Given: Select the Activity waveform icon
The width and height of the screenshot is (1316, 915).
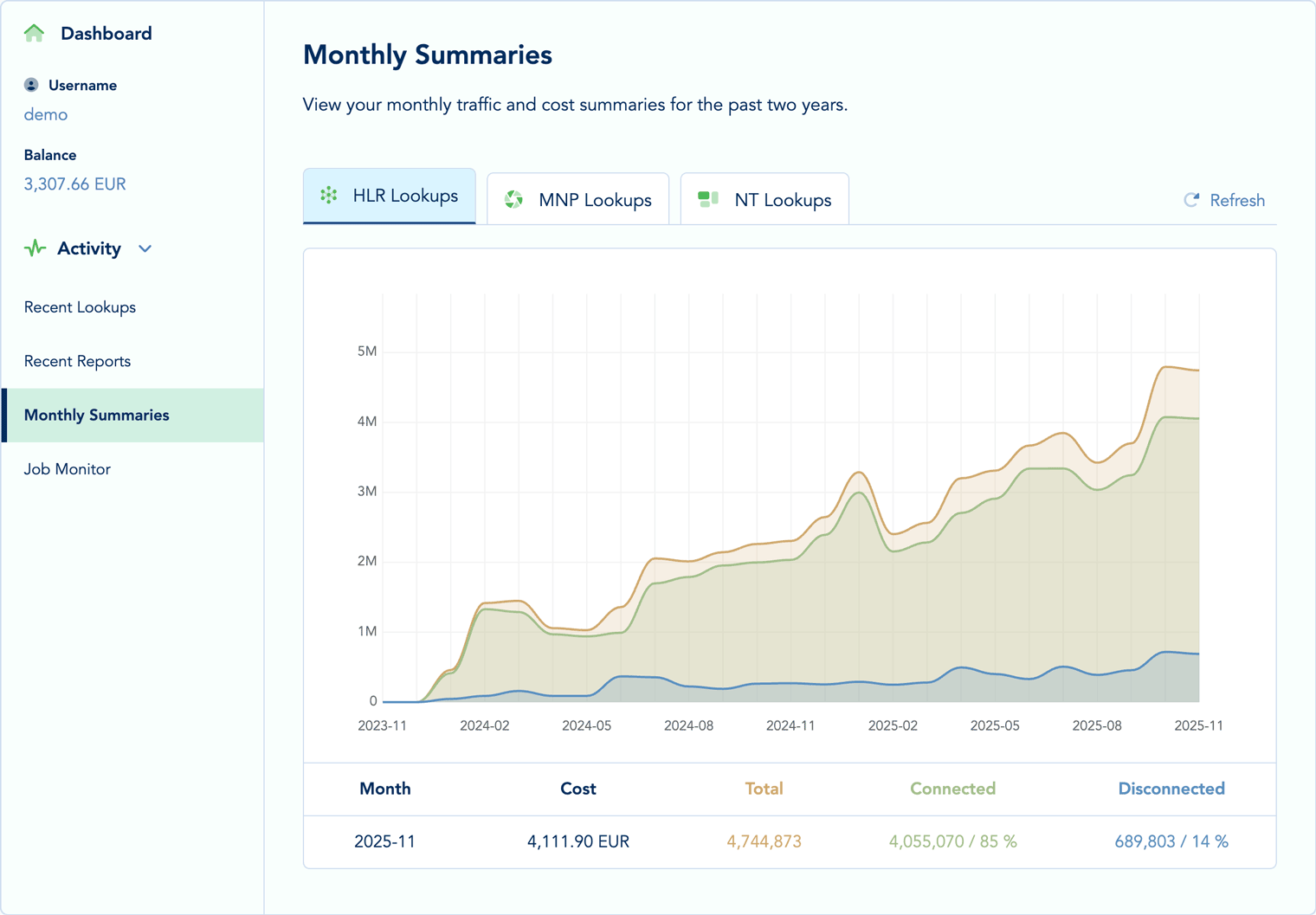Looking at the screenshot, I should click(x=34, y=248).
